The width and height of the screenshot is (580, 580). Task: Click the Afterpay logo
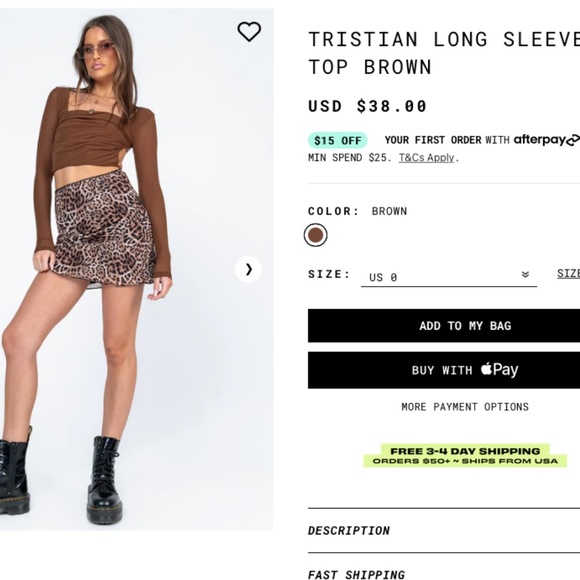pyautogui.click(x=546, y=140)
